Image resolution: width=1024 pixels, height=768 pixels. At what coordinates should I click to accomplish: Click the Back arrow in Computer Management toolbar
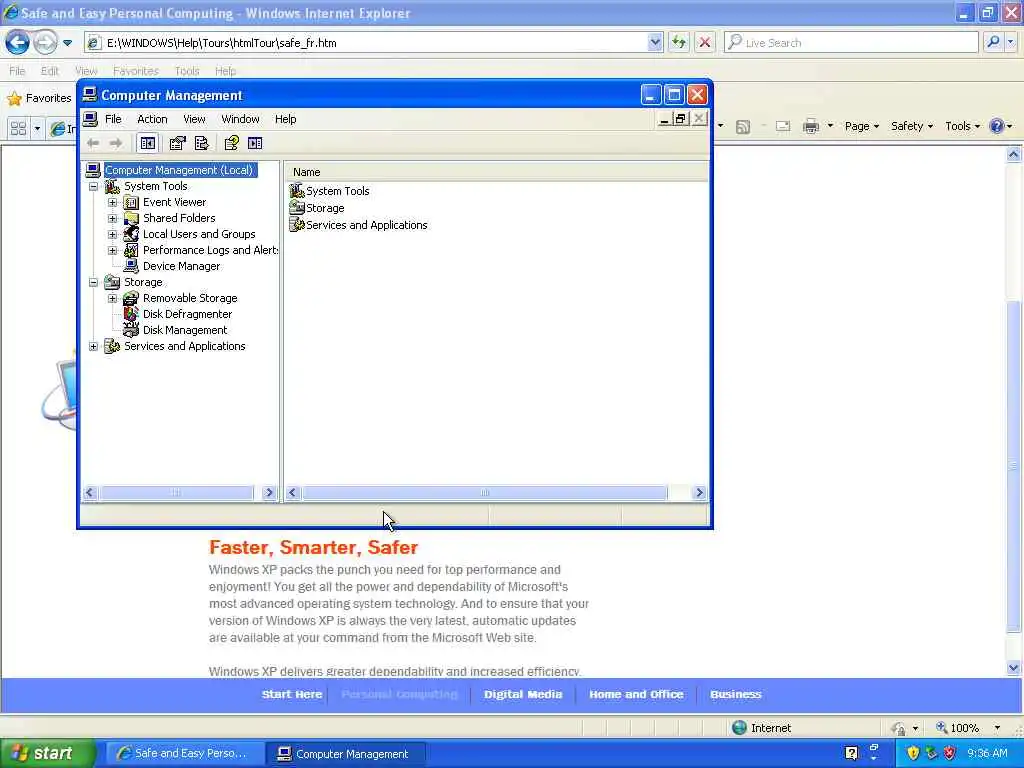click(93, 143)
